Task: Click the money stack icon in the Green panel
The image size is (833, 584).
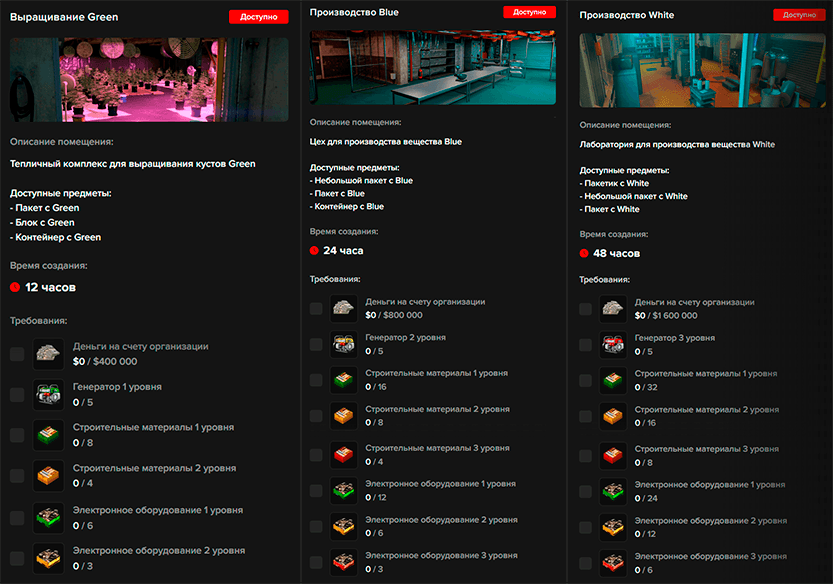Action: click(x=48, y=354)
